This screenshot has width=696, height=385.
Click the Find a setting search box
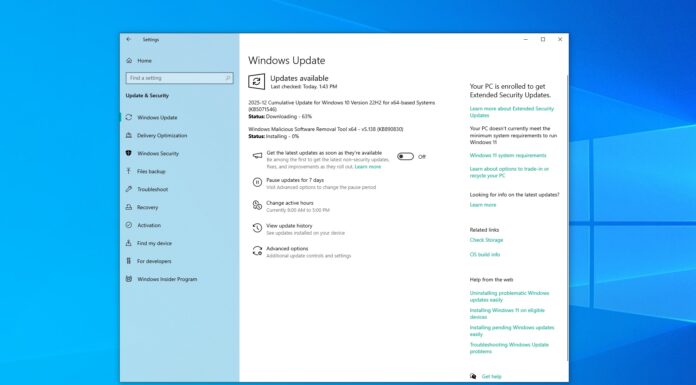[179, 78]
